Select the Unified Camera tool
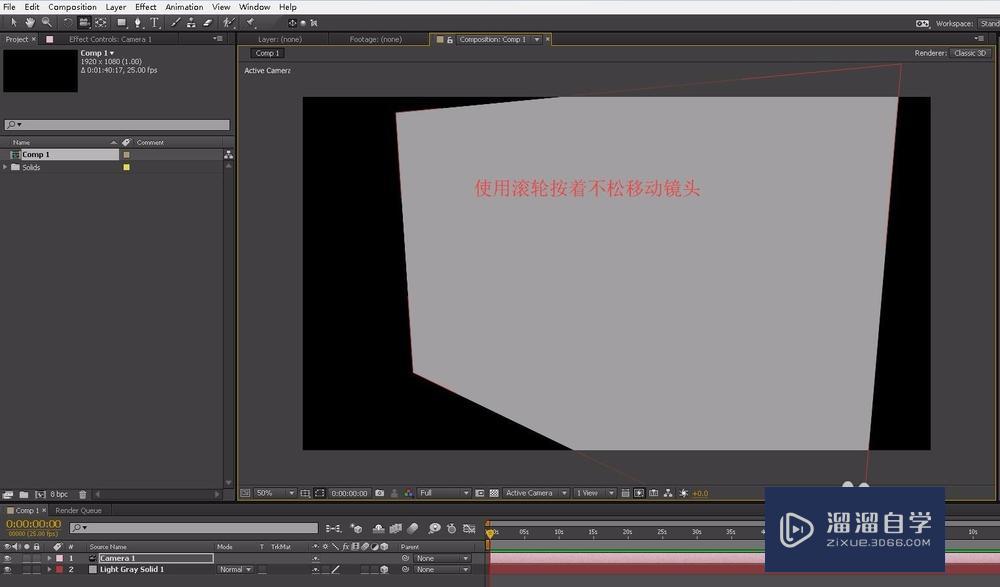 tap(84, 22)
